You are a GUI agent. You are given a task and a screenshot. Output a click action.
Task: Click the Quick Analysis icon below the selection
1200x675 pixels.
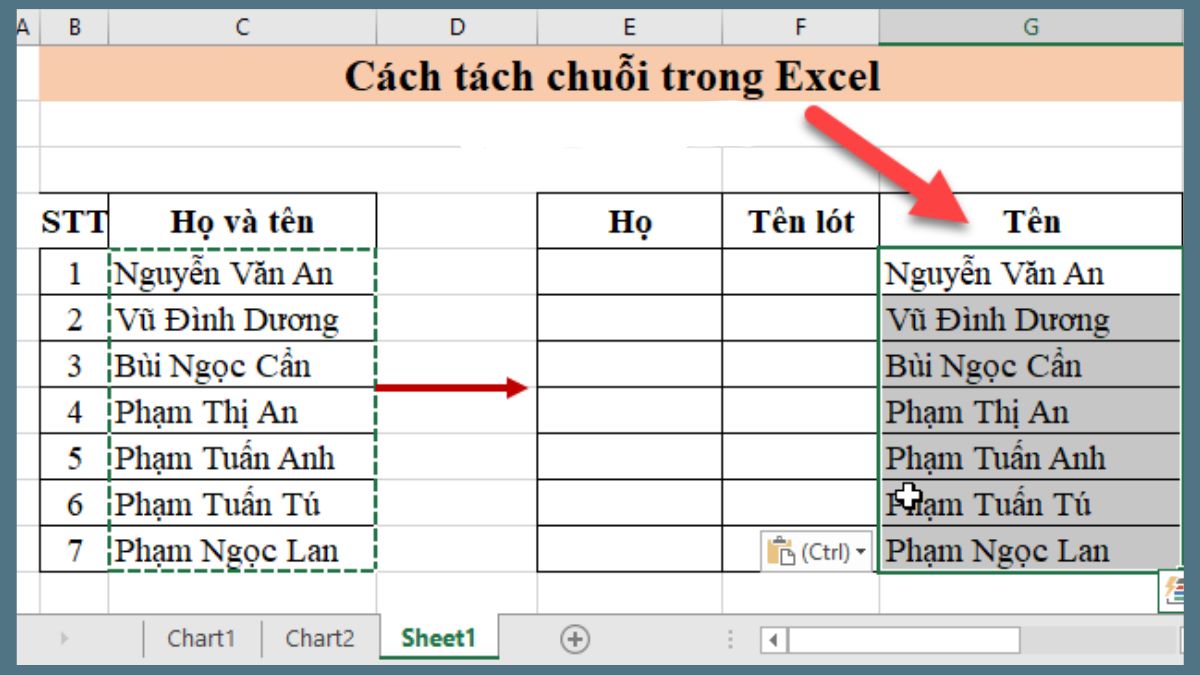click(1173, 590)
